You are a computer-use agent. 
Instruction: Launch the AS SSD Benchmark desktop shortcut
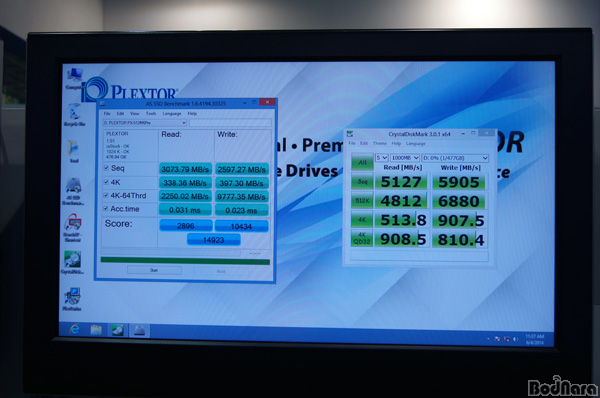tap(73, 191)
